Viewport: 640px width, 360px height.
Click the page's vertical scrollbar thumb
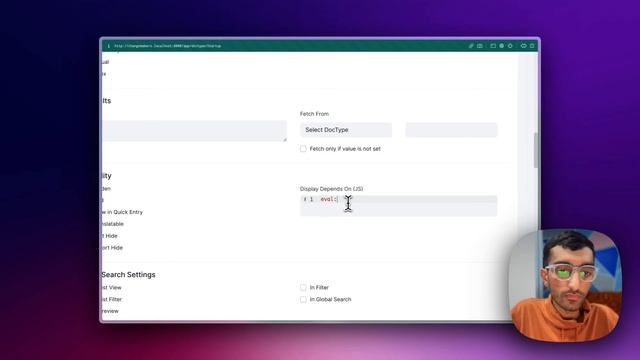(536, 150)
